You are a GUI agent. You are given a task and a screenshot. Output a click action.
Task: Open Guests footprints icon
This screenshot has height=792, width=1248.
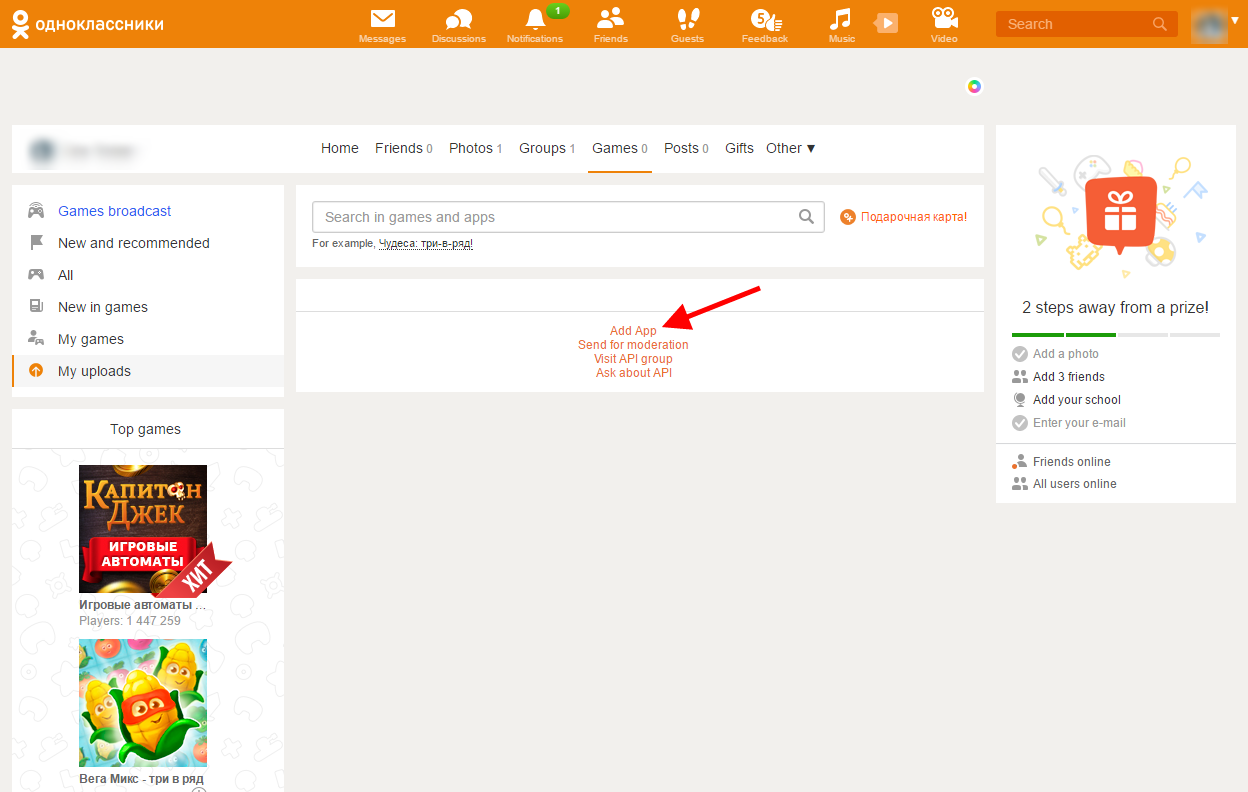point(687,19)
